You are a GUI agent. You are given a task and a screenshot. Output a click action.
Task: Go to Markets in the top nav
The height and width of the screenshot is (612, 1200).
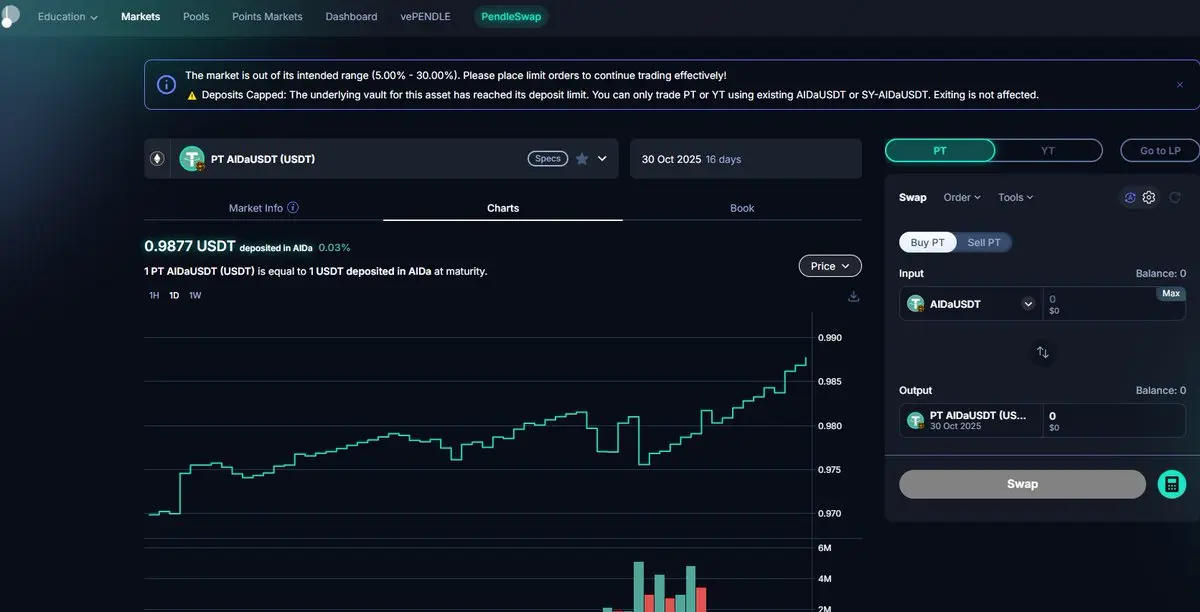[140, 16]
